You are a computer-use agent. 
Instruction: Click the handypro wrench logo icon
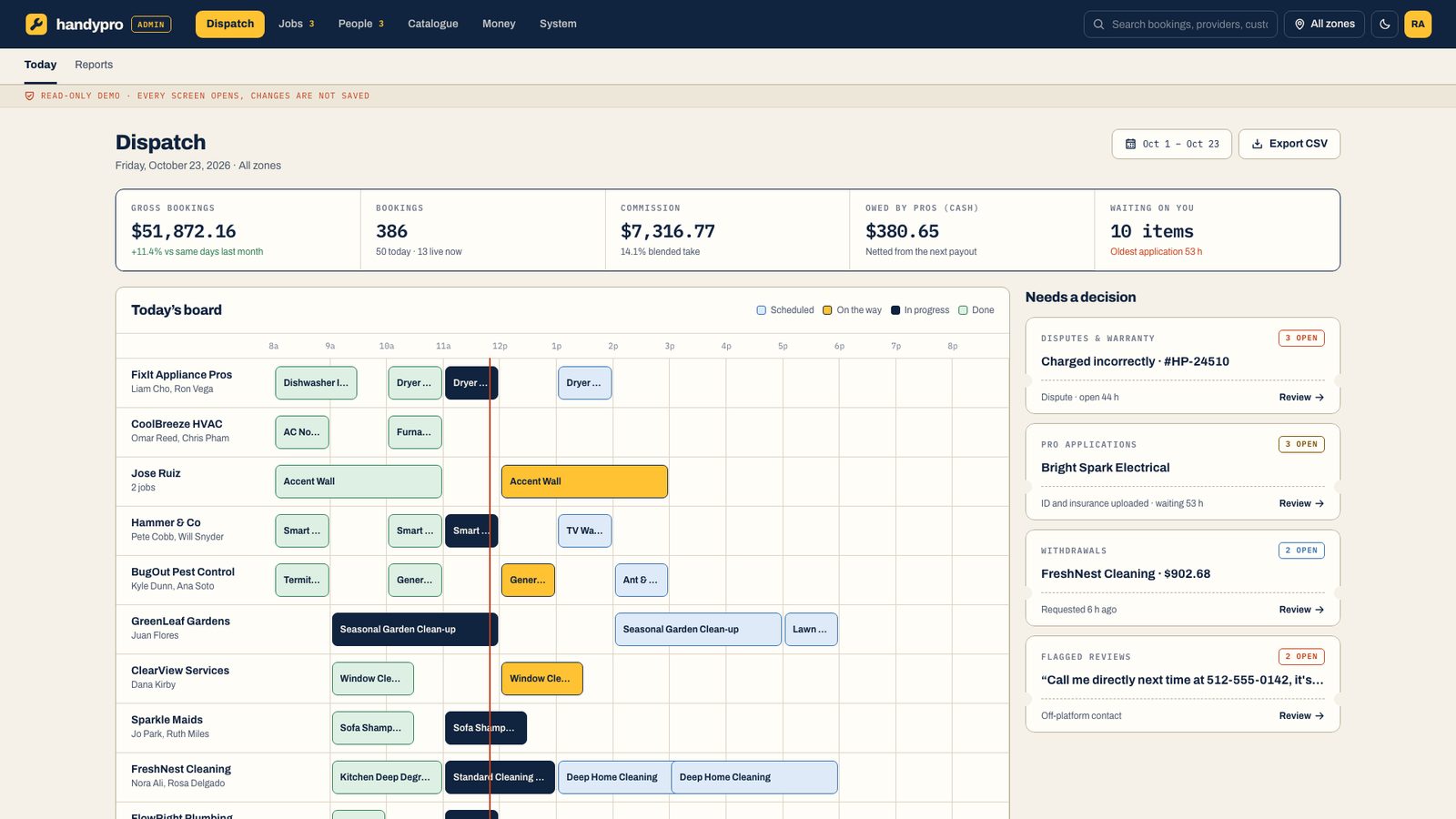pos(36,24)
